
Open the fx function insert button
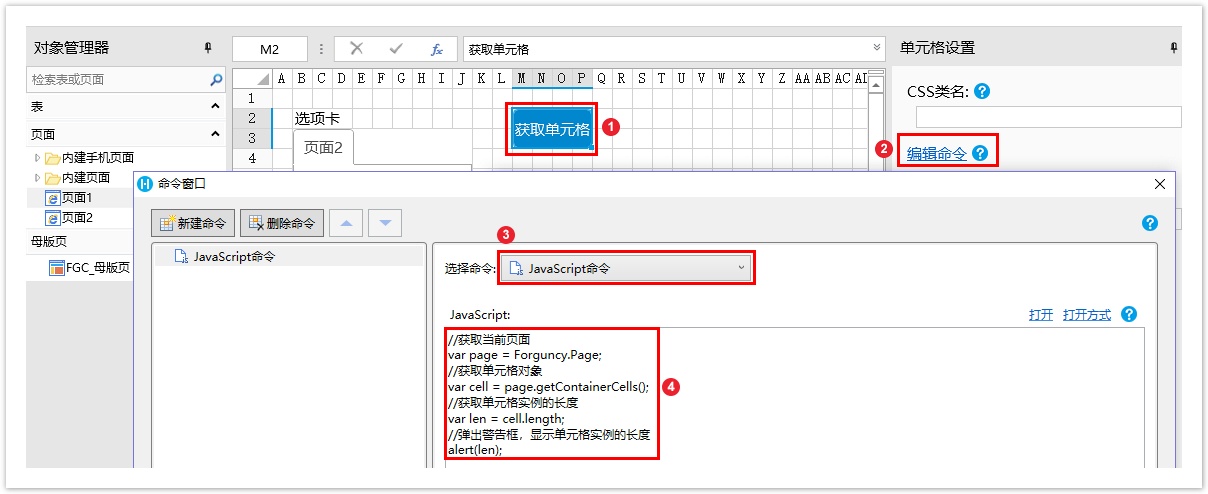coord(436,49)
